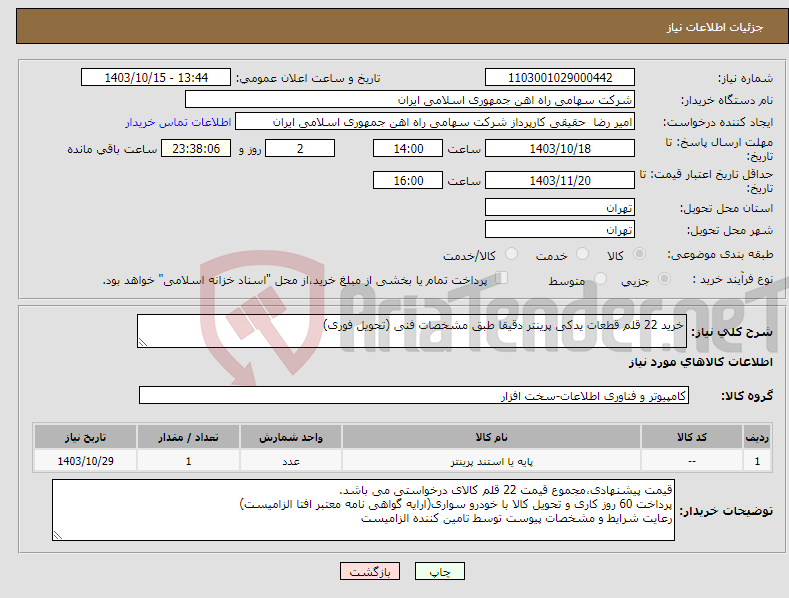Click the عدد unit cell
789x598 pixels.
click(x=291, y=461)
